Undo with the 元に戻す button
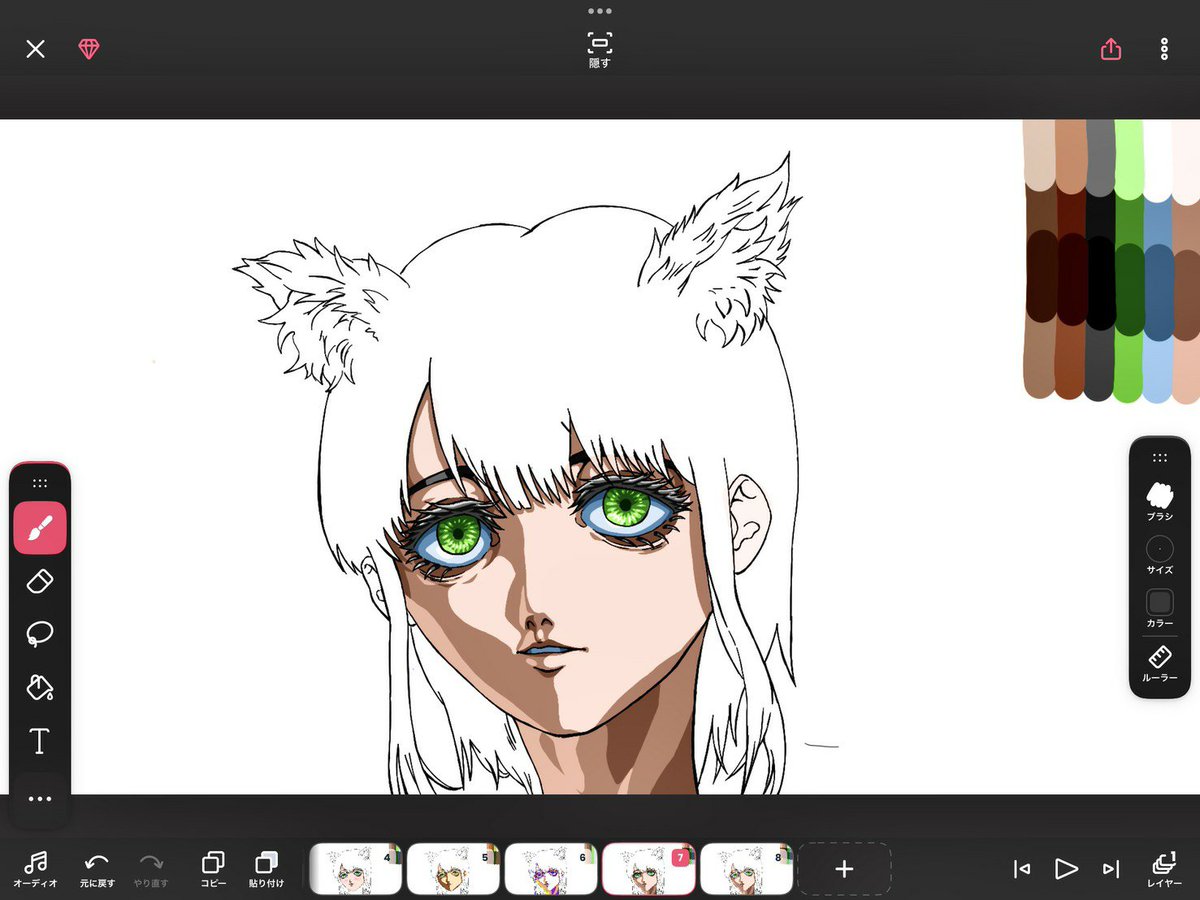This screenshot has width=1200, height=900. 97,869
